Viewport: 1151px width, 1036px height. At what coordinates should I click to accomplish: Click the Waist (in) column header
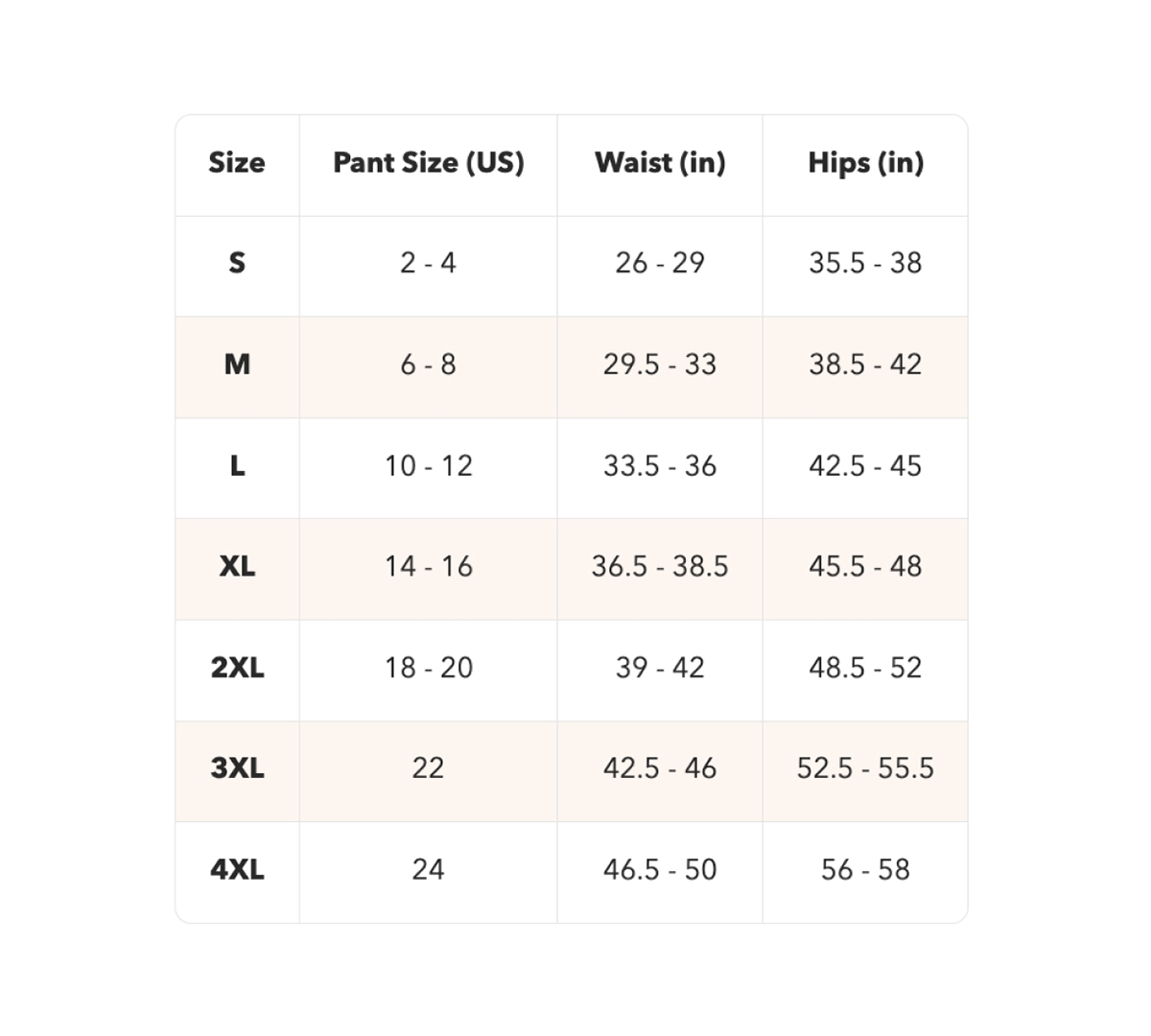(x=660, y=163)
